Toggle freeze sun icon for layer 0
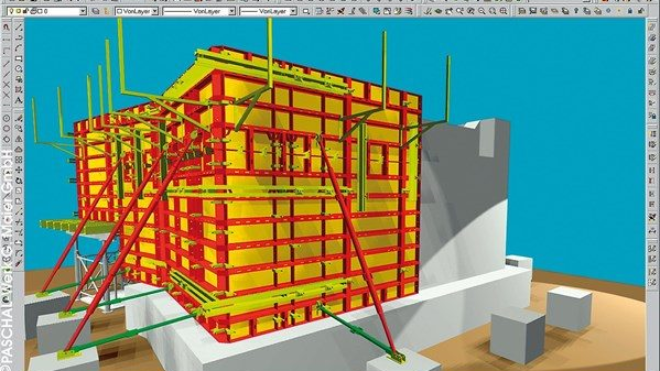This screenshot has width=660, height=371. pos(19,11)
